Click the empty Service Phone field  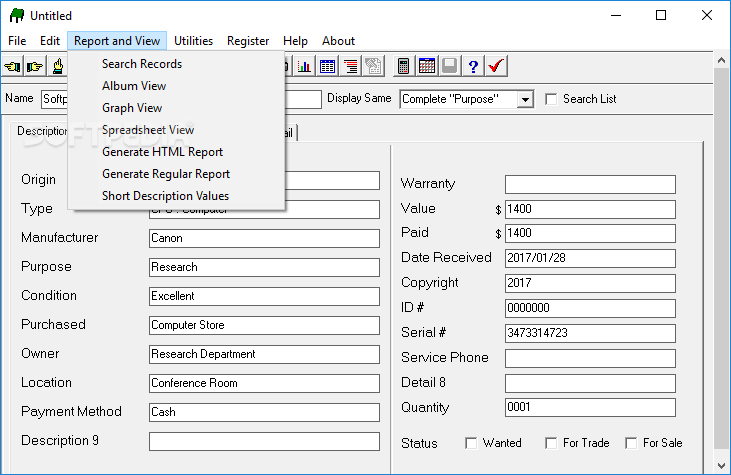[590, 358]
